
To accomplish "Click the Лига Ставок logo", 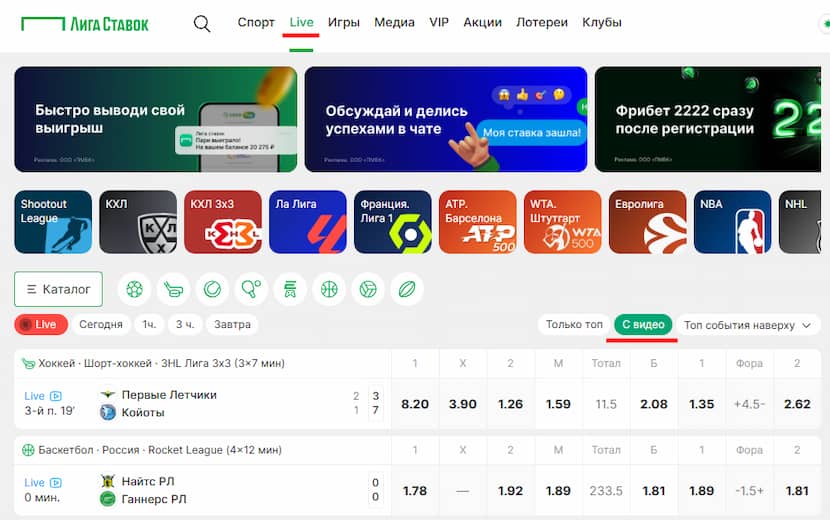I will (85, 24).
